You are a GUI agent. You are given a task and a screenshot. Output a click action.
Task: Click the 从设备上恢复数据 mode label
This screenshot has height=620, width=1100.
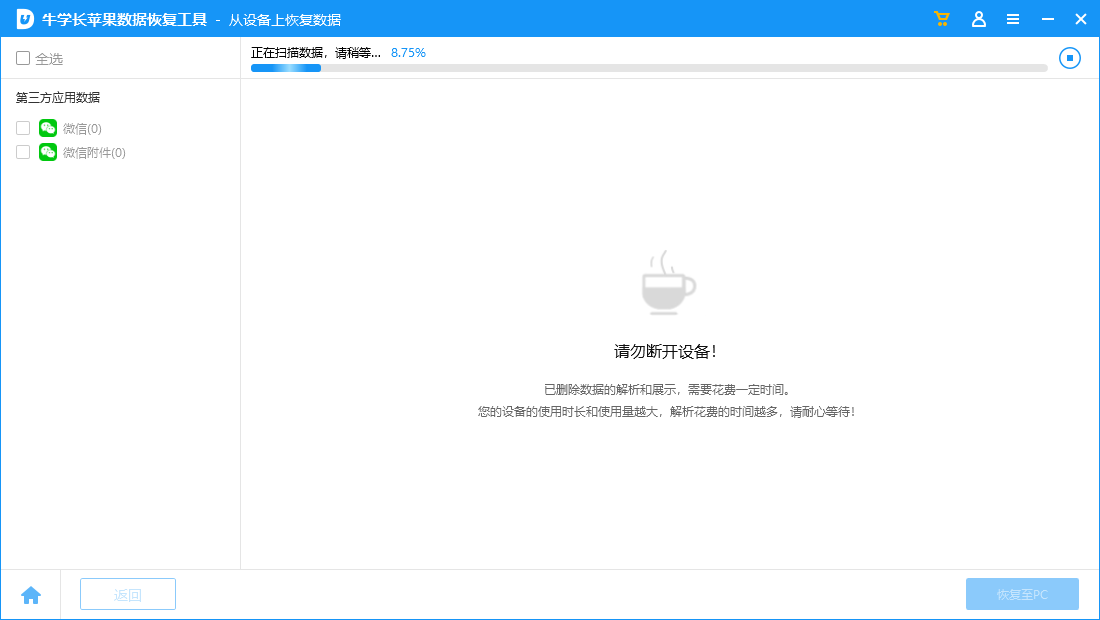point(283,18)
